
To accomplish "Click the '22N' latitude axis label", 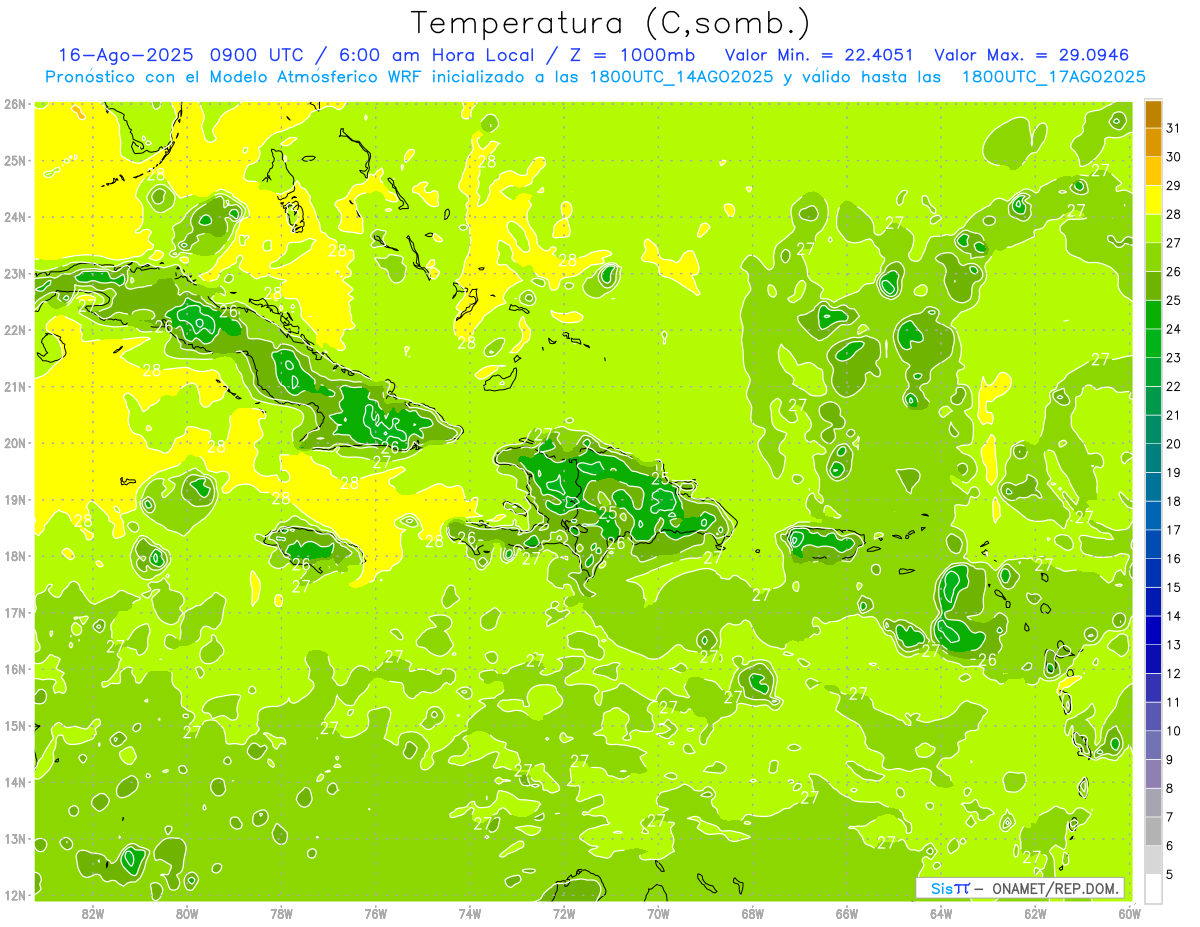I will (14, 330).
